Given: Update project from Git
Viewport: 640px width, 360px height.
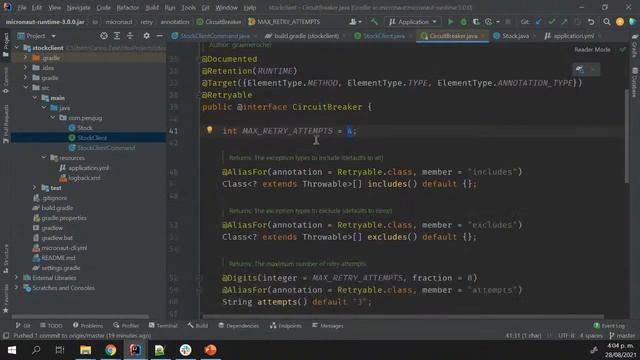Looking at the screenshot, I should (x=539, y=22).
